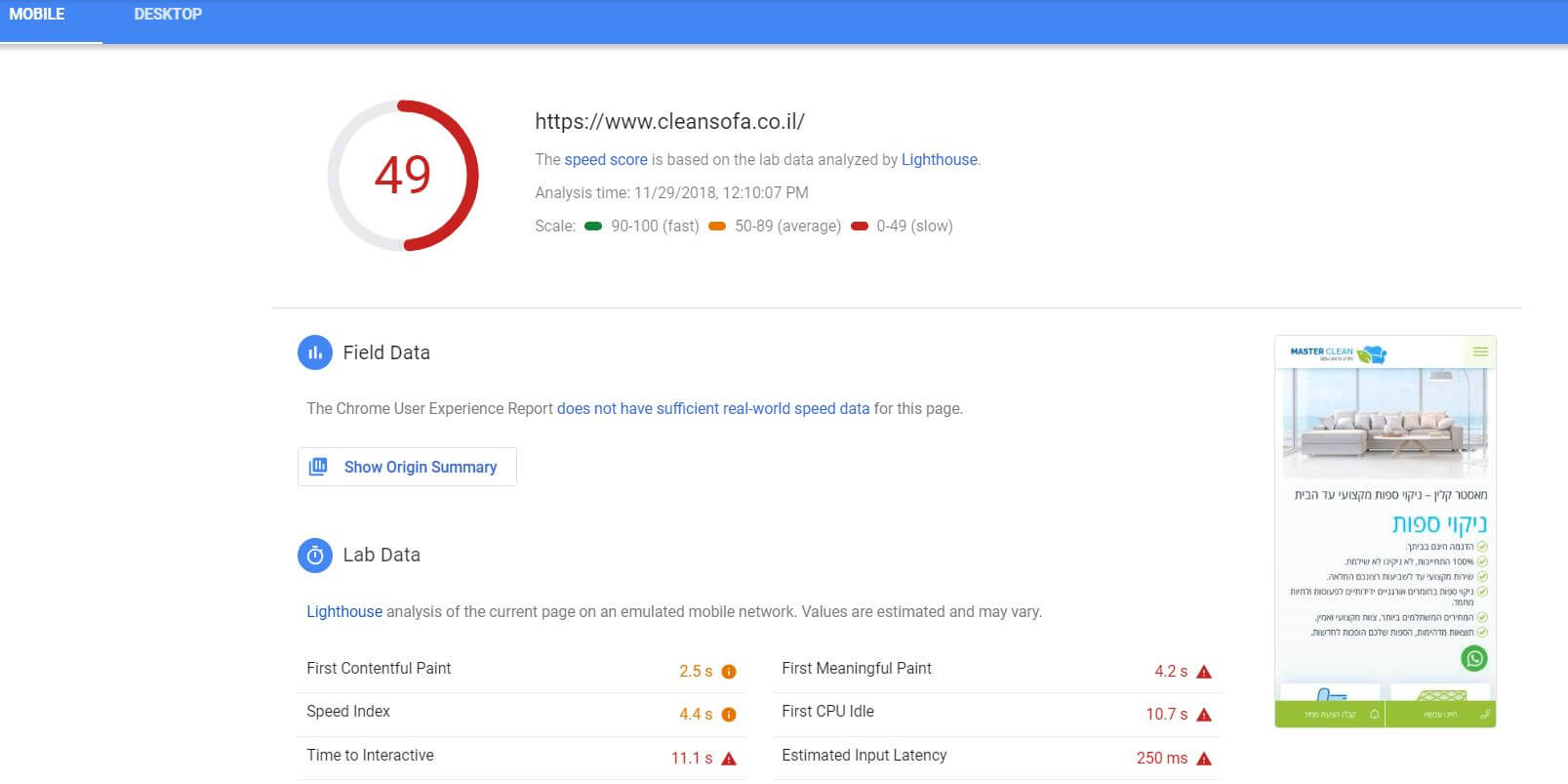This screenshot has height=784, width=1568.
Task: Open the Lighthouse link in score description
Action: [940, 160]
